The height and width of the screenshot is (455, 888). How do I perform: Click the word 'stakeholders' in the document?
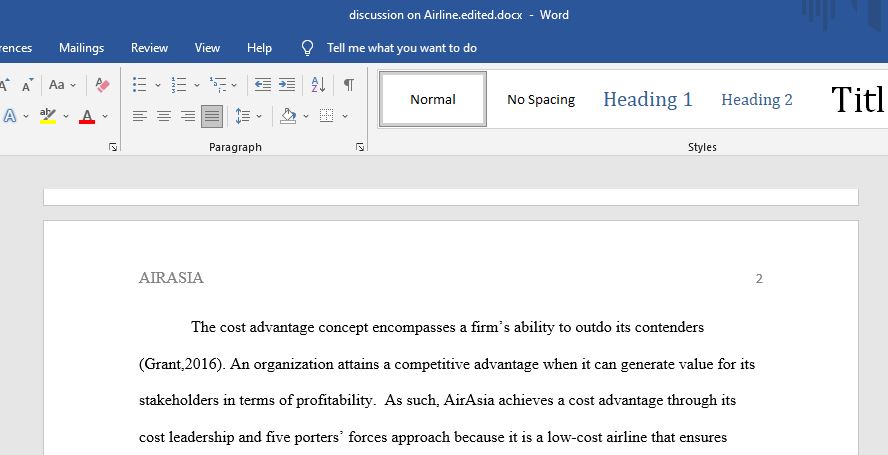pos(180,401)
